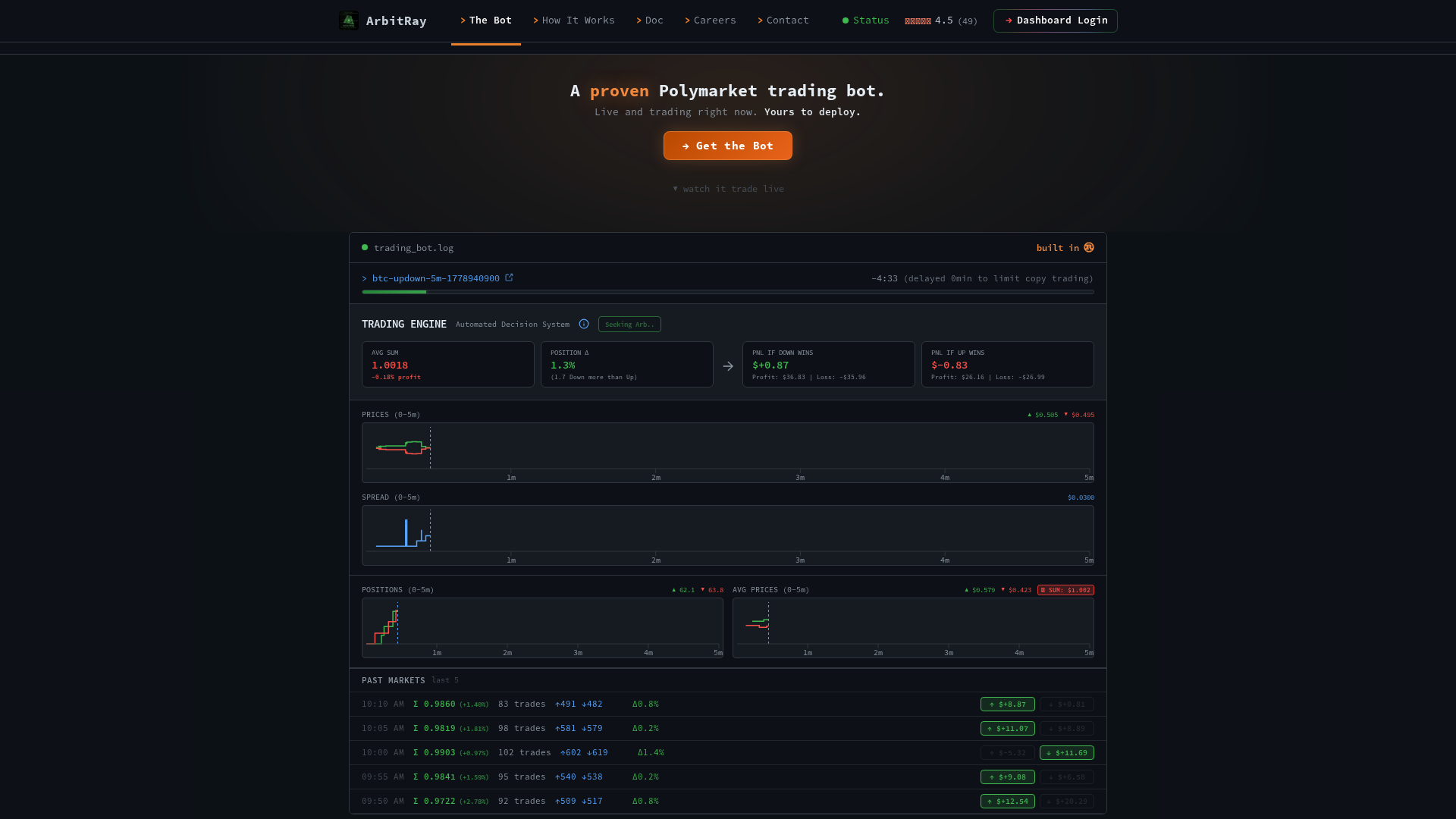Click the 4.5 rating score
Viewport: 1456px width, 819px height.
click(x=944, y=20)
